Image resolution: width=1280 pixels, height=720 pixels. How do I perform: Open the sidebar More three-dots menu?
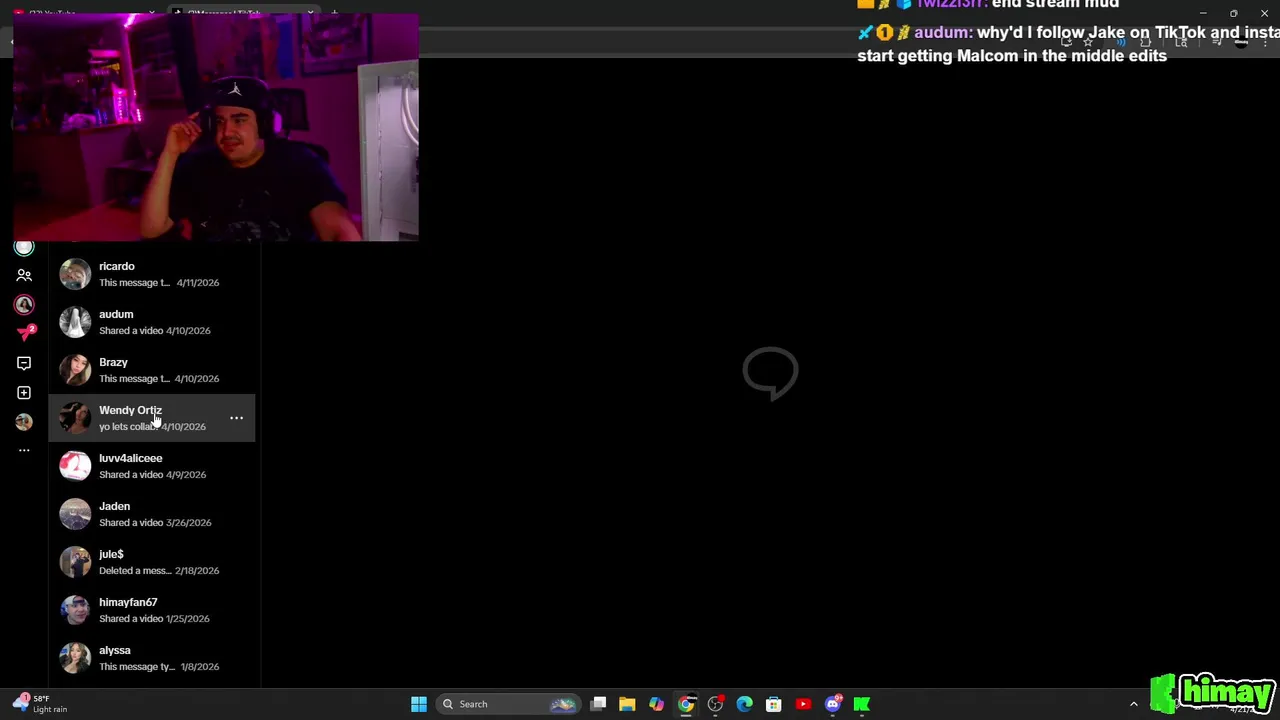24,451
